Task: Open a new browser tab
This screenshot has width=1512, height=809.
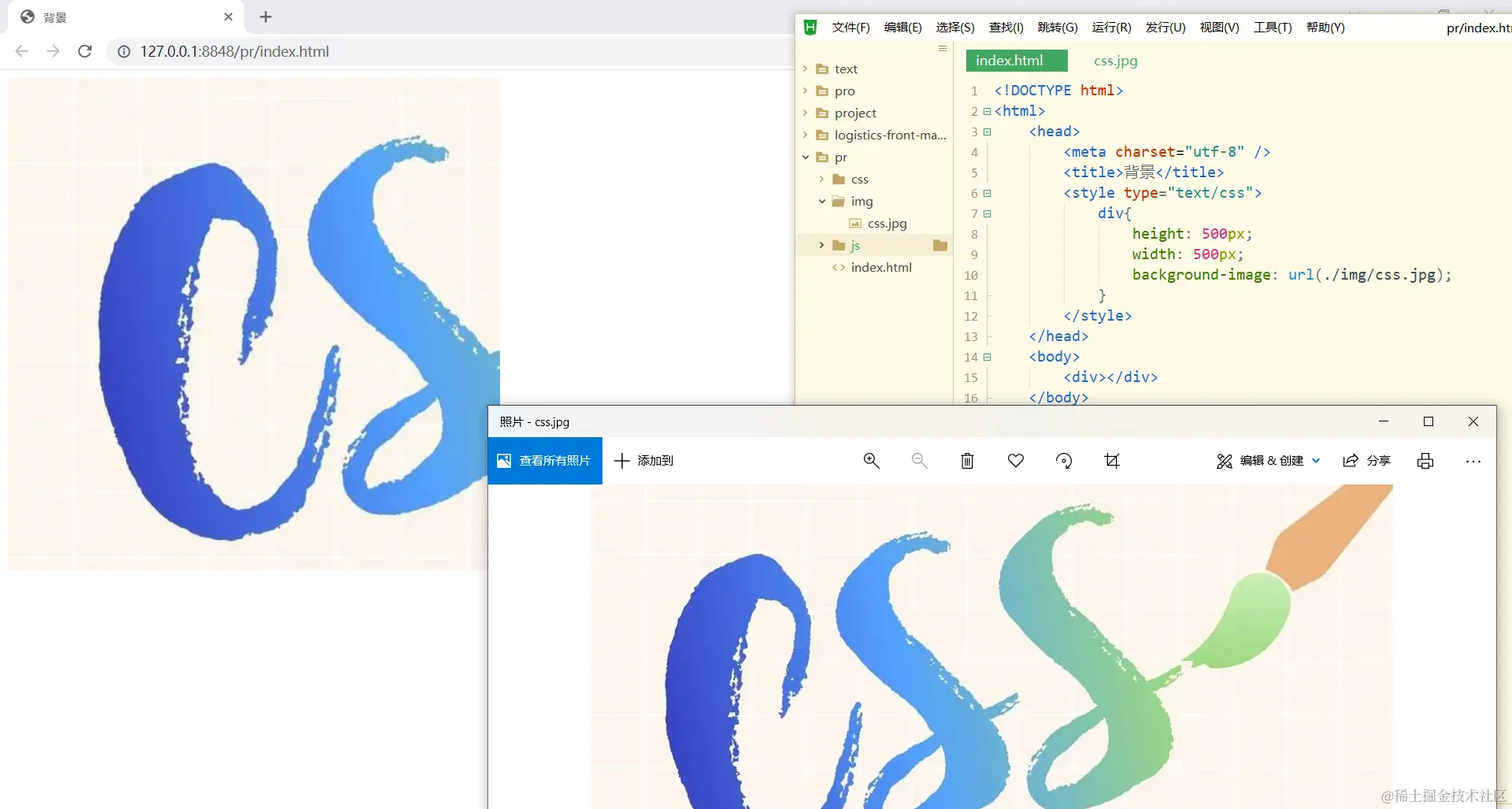Action: (x=265, y=17)
